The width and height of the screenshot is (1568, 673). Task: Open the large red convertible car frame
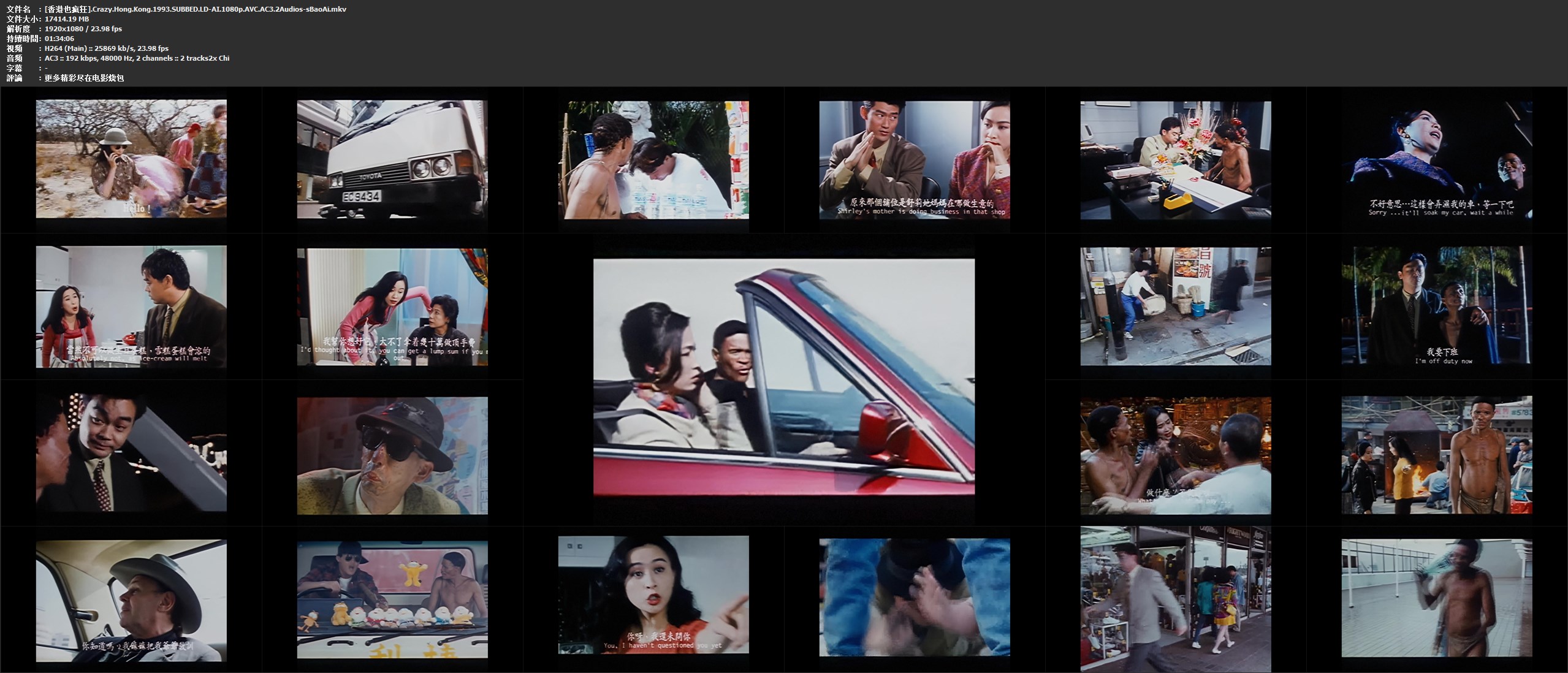click(784, 377)
